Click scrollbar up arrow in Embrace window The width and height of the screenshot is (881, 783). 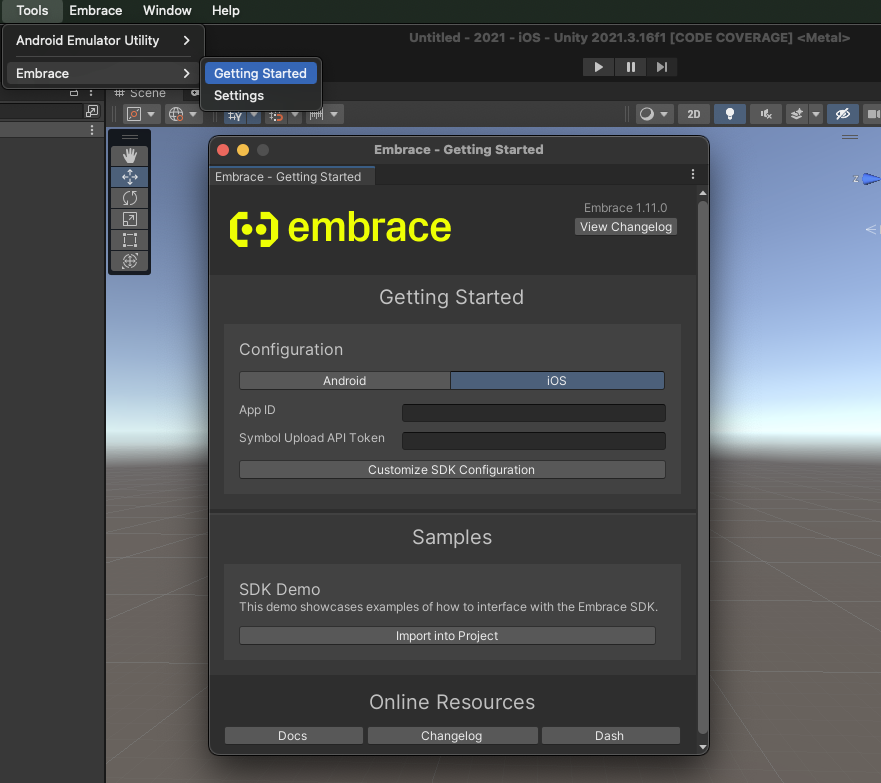point(703,193)
